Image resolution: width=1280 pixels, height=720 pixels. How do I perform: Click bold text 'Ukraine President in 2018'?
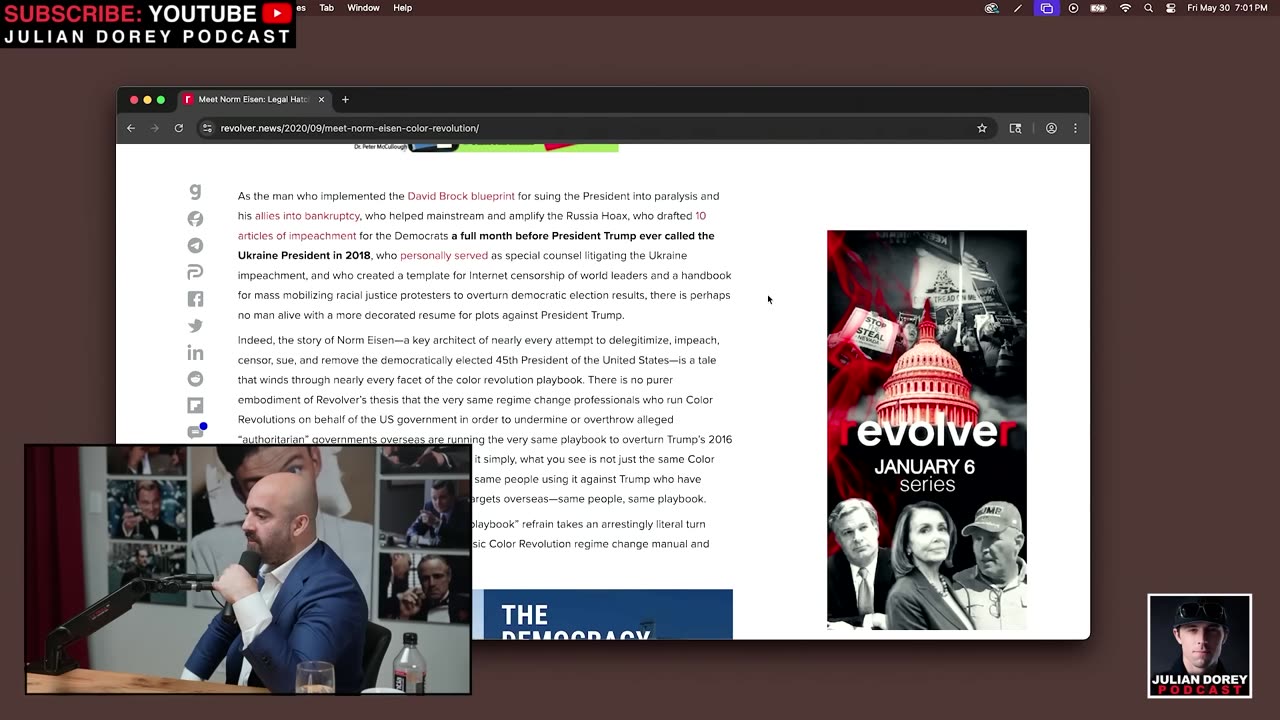pyautogui.click(x=304, y=256)
